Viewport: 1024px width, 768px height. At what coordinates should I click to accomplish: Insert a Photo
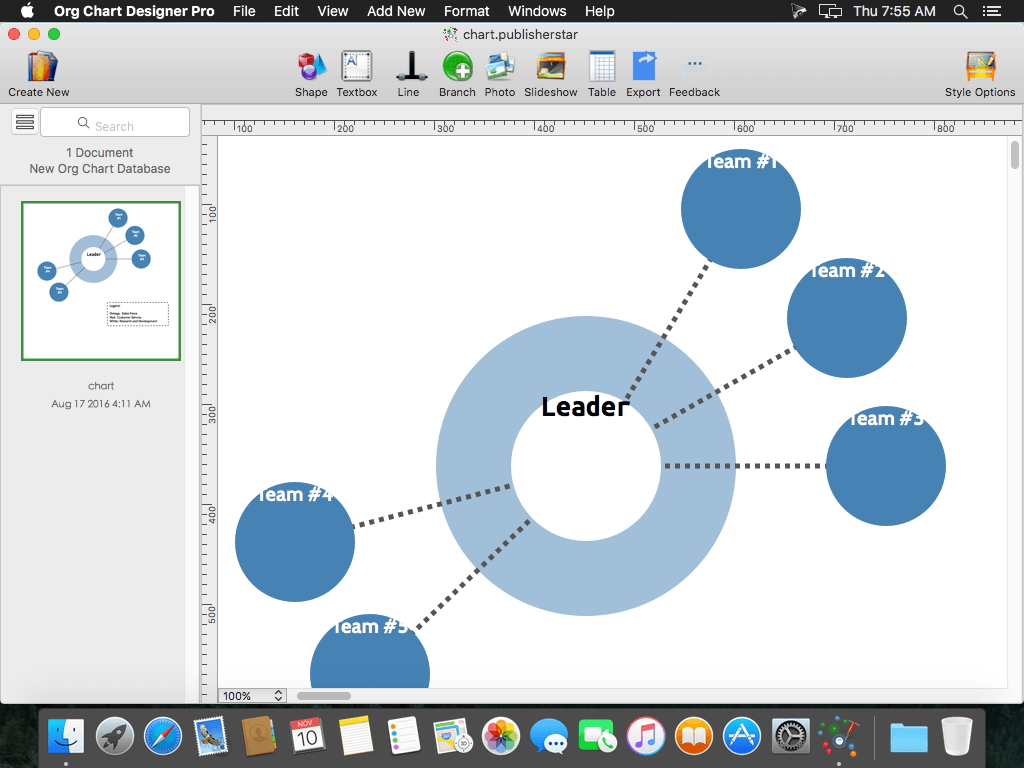500,67
